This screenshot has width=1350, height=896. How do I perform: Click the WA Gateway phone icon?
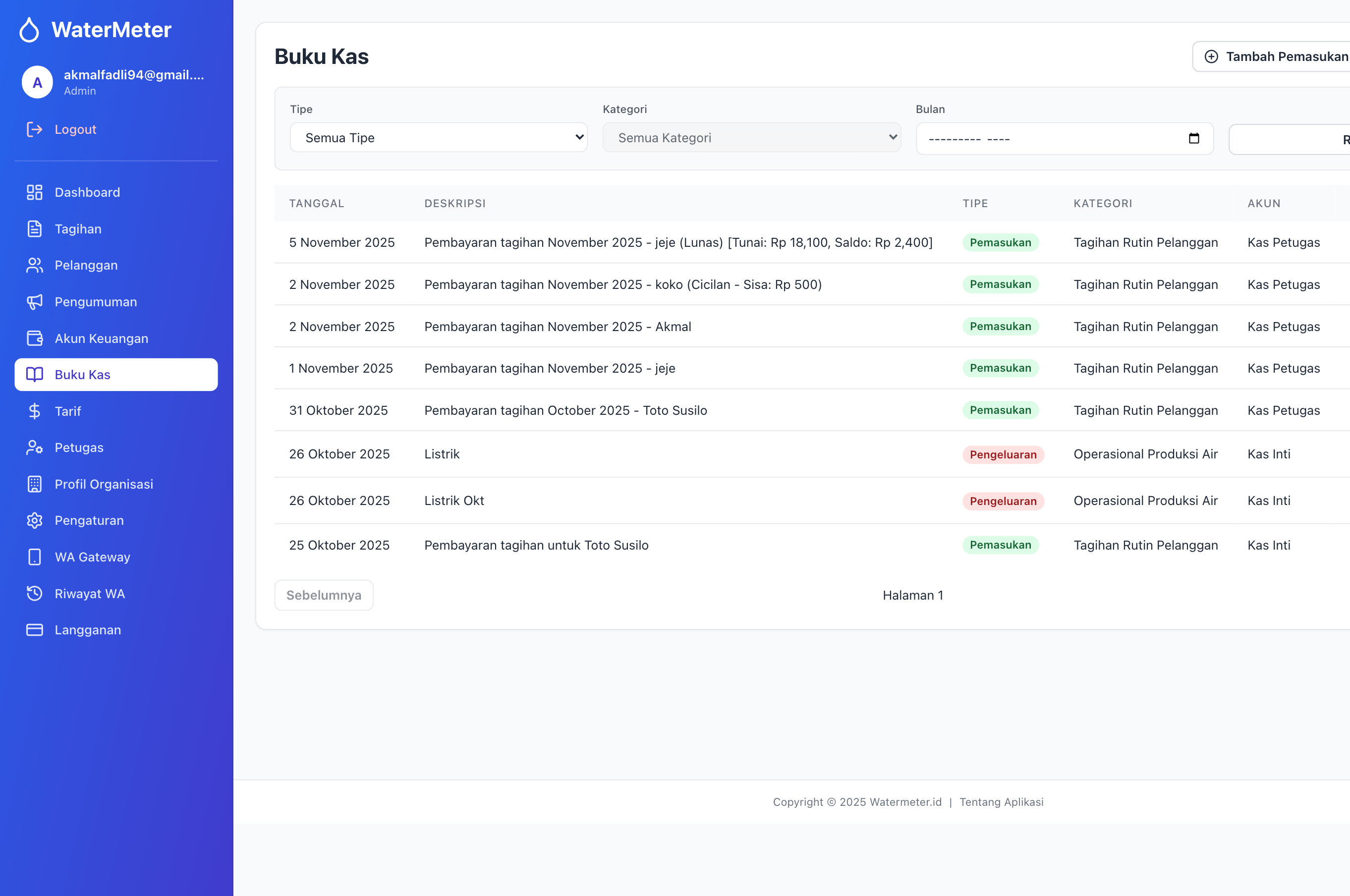pyautogui.click(x=34, y=557)
